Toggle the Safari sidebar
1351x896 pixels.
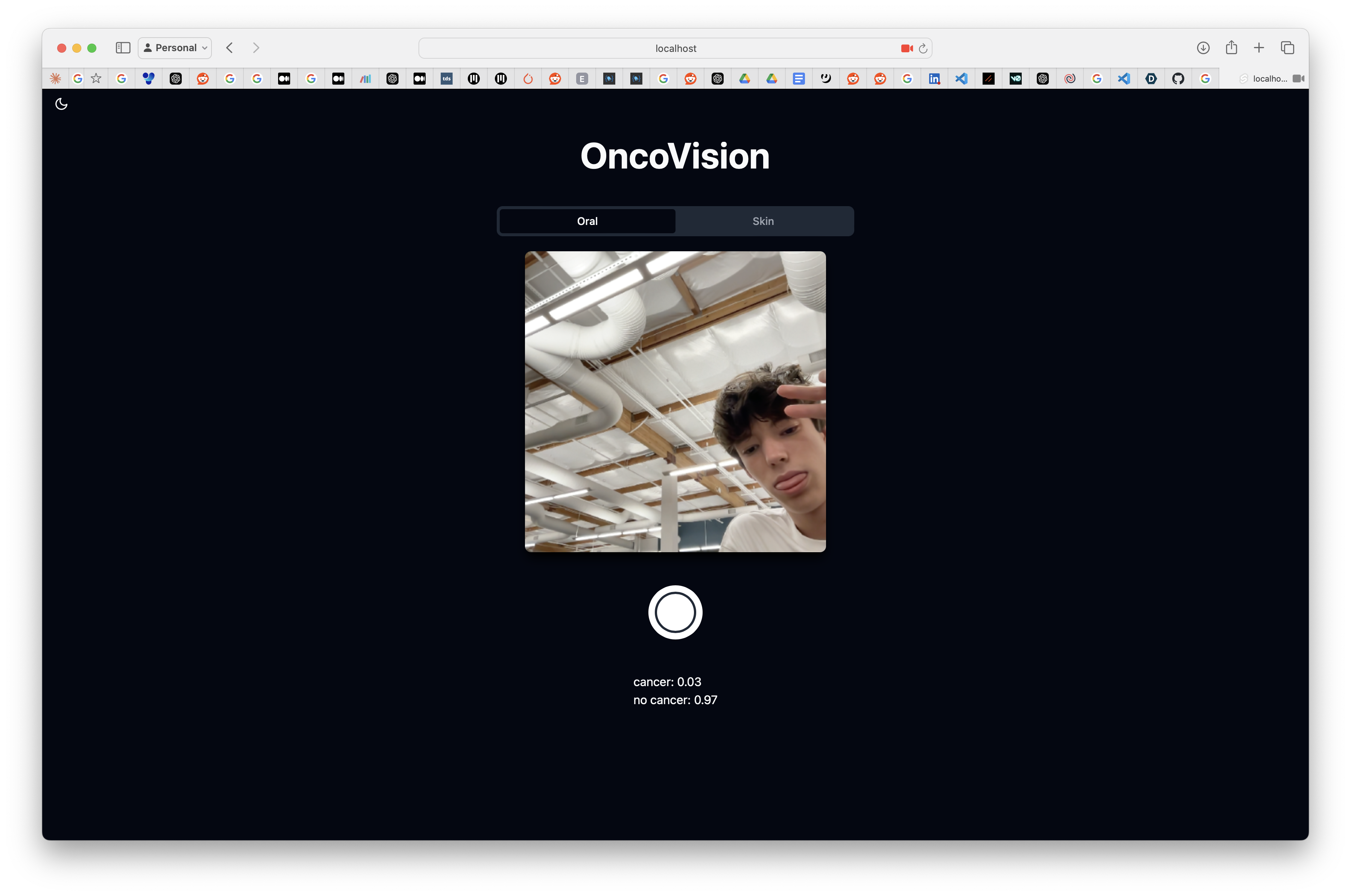(x=123, y=48)
